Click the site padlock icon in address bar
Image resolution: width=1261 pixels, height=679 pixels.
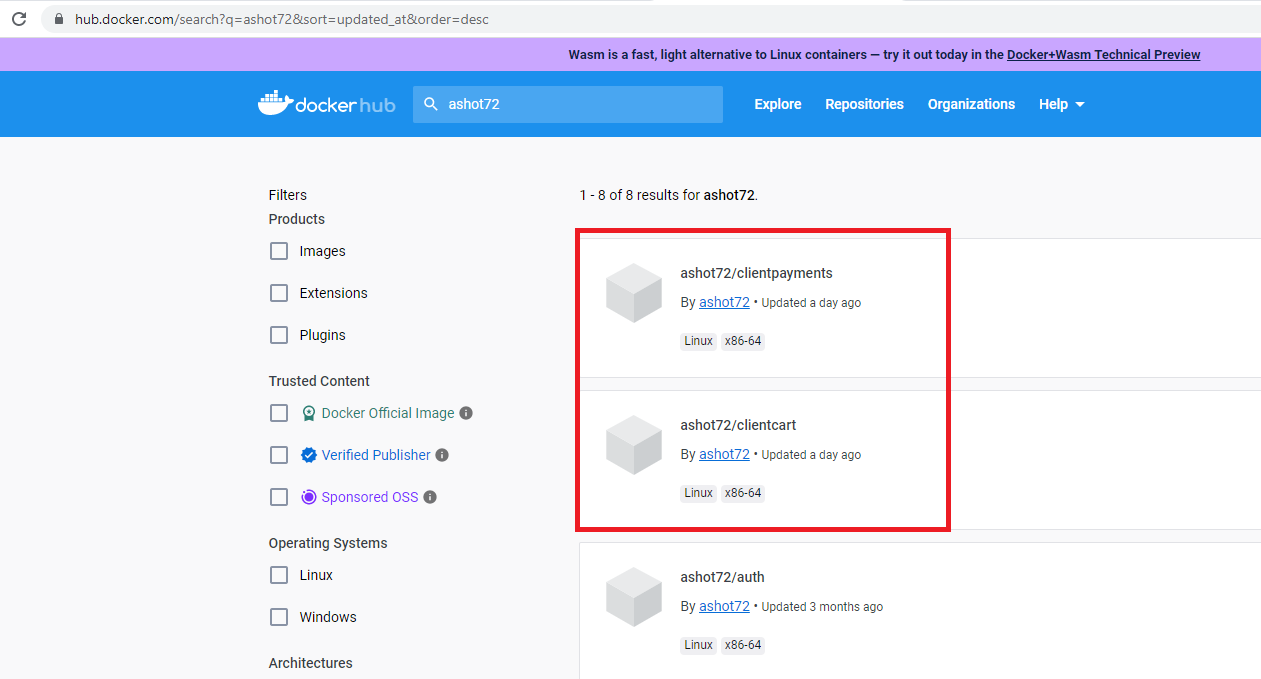57,19
